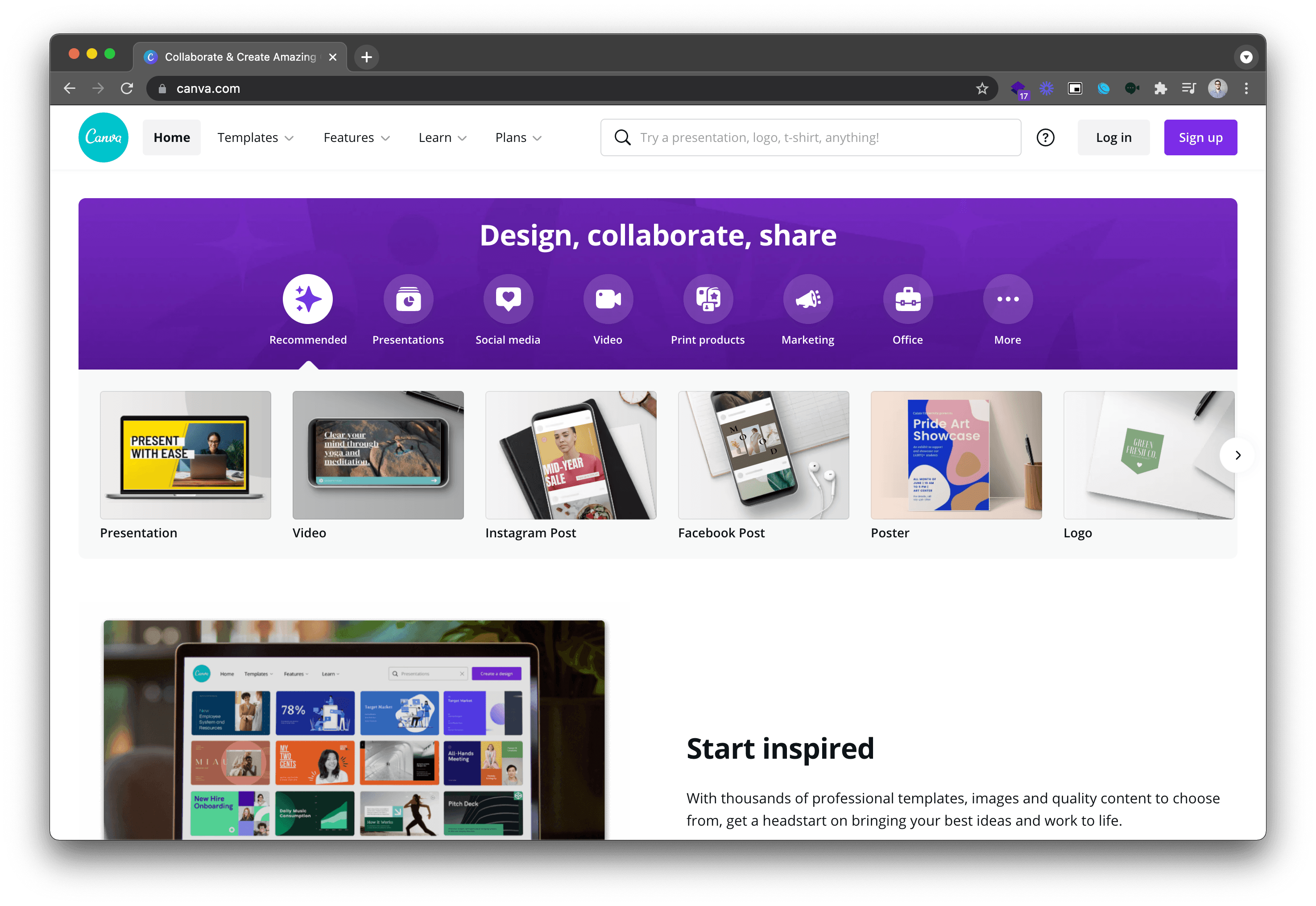The width and height of the screenshot is (1316, 906).
Task: Bookmark this page with the star icon
Action: pos(982,88)
